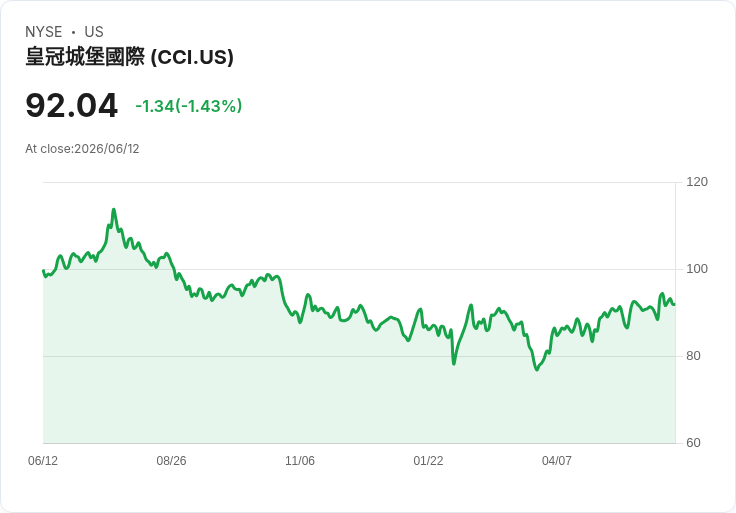Click the 01/22 date axis label
Viewport: 736px width, 513px height.
coord(428,461)
